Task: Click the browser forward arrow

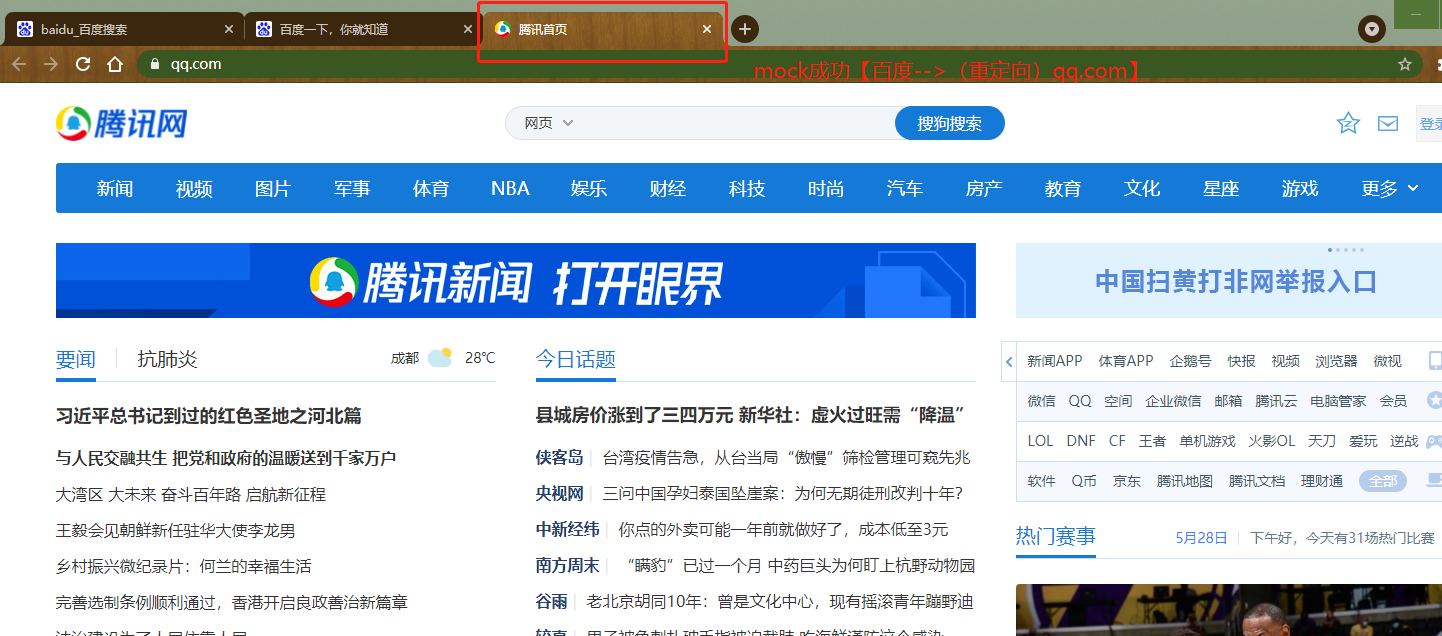Action: coord(51,64)
